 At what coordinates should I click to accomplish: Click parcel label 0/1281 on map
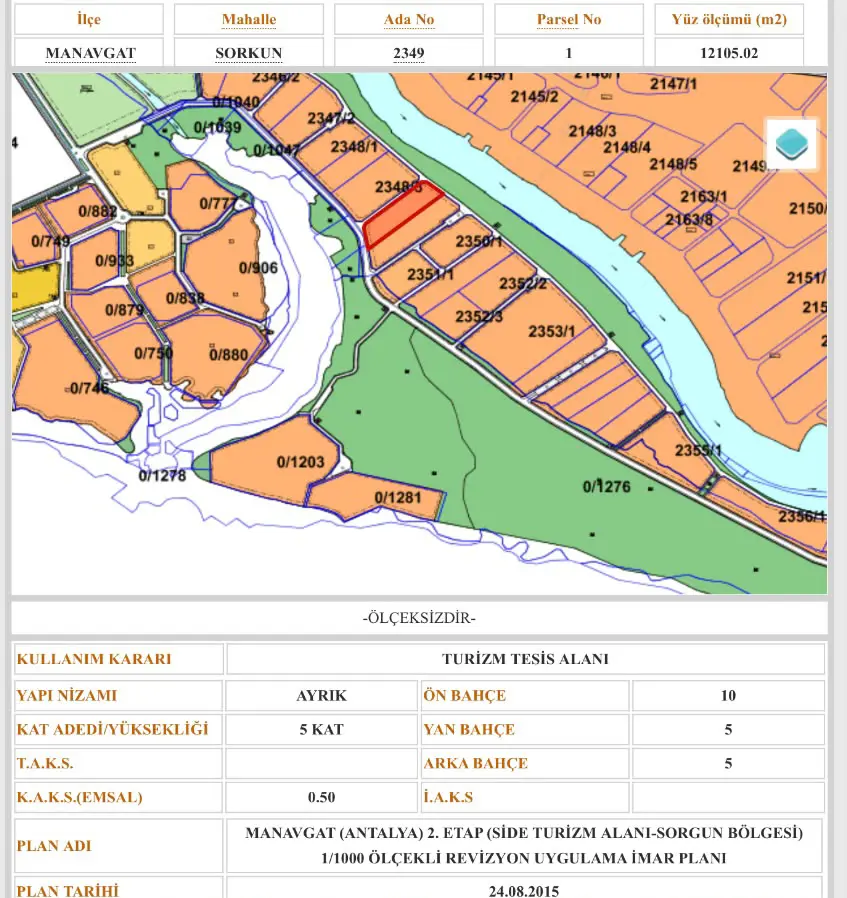(397, 497)
